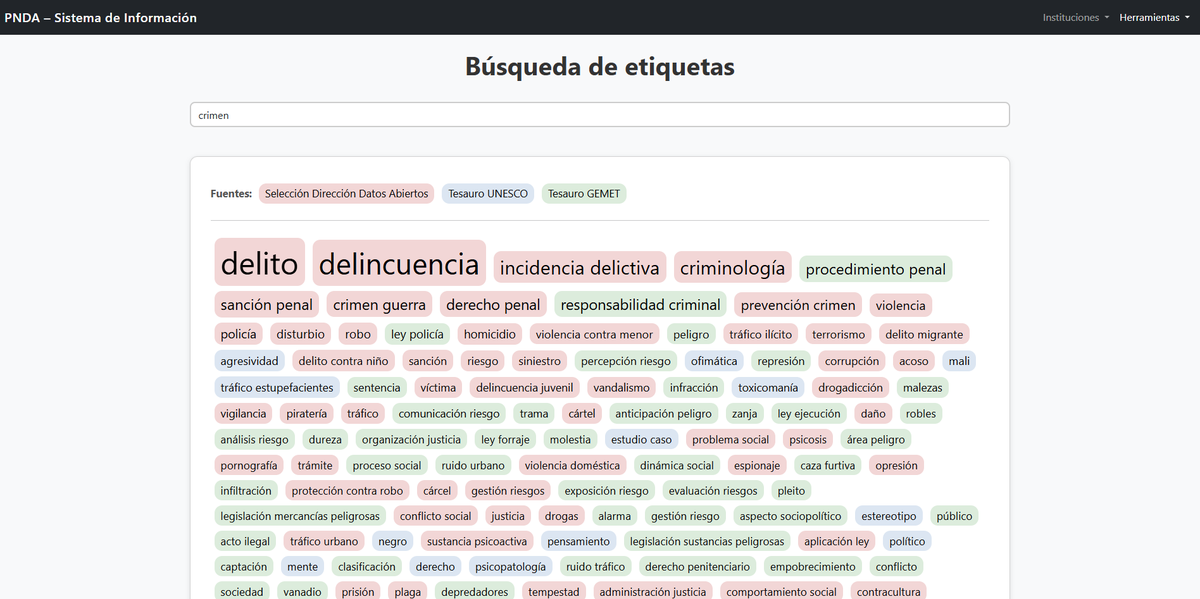Select the 'violencia doméstica' tag
The image size is (1200, 599).
click(573, 465)
